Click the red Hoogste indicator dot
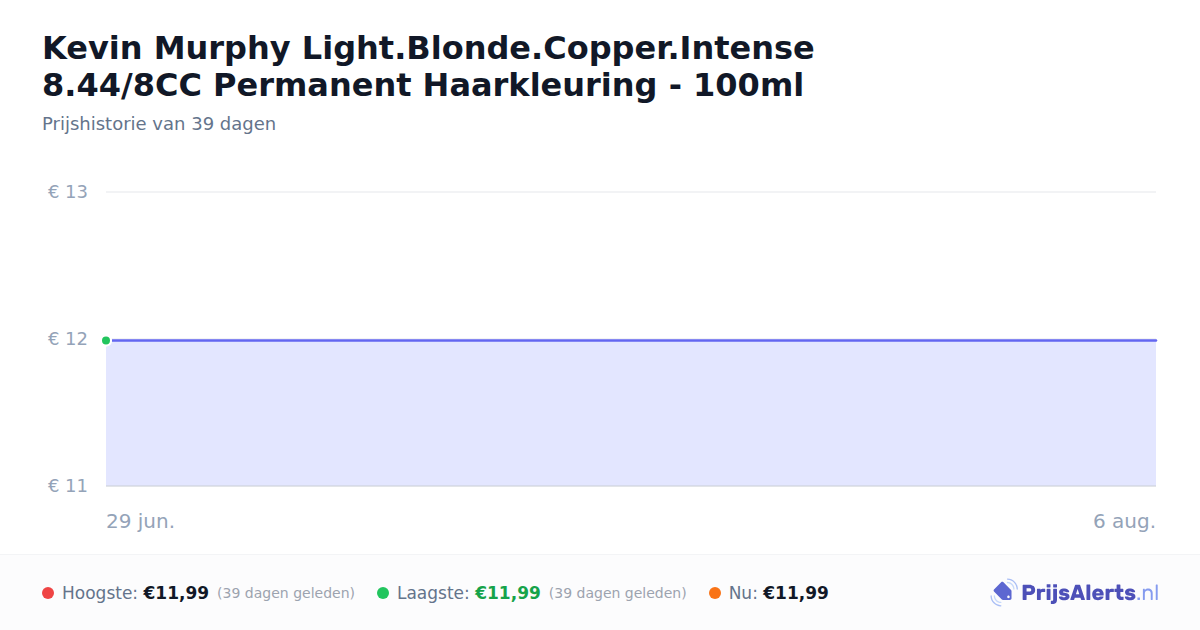Viewport: 1200px width, 630px height. tap(48, 593)
